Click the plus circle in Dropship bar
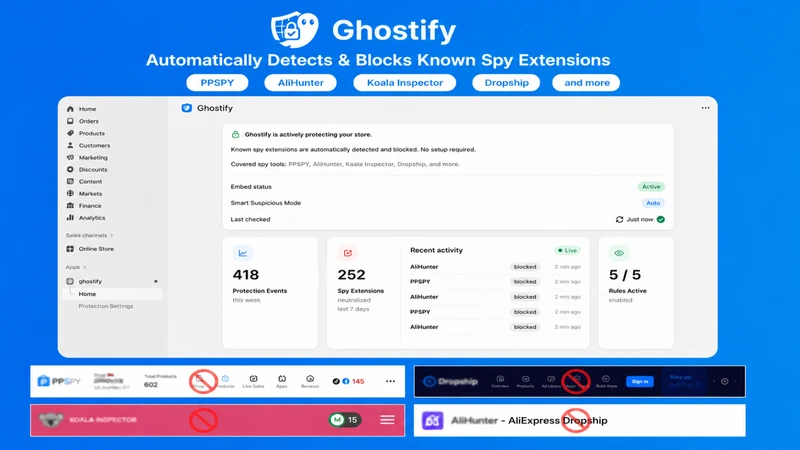Screen dimensions: 800x450 724,381
